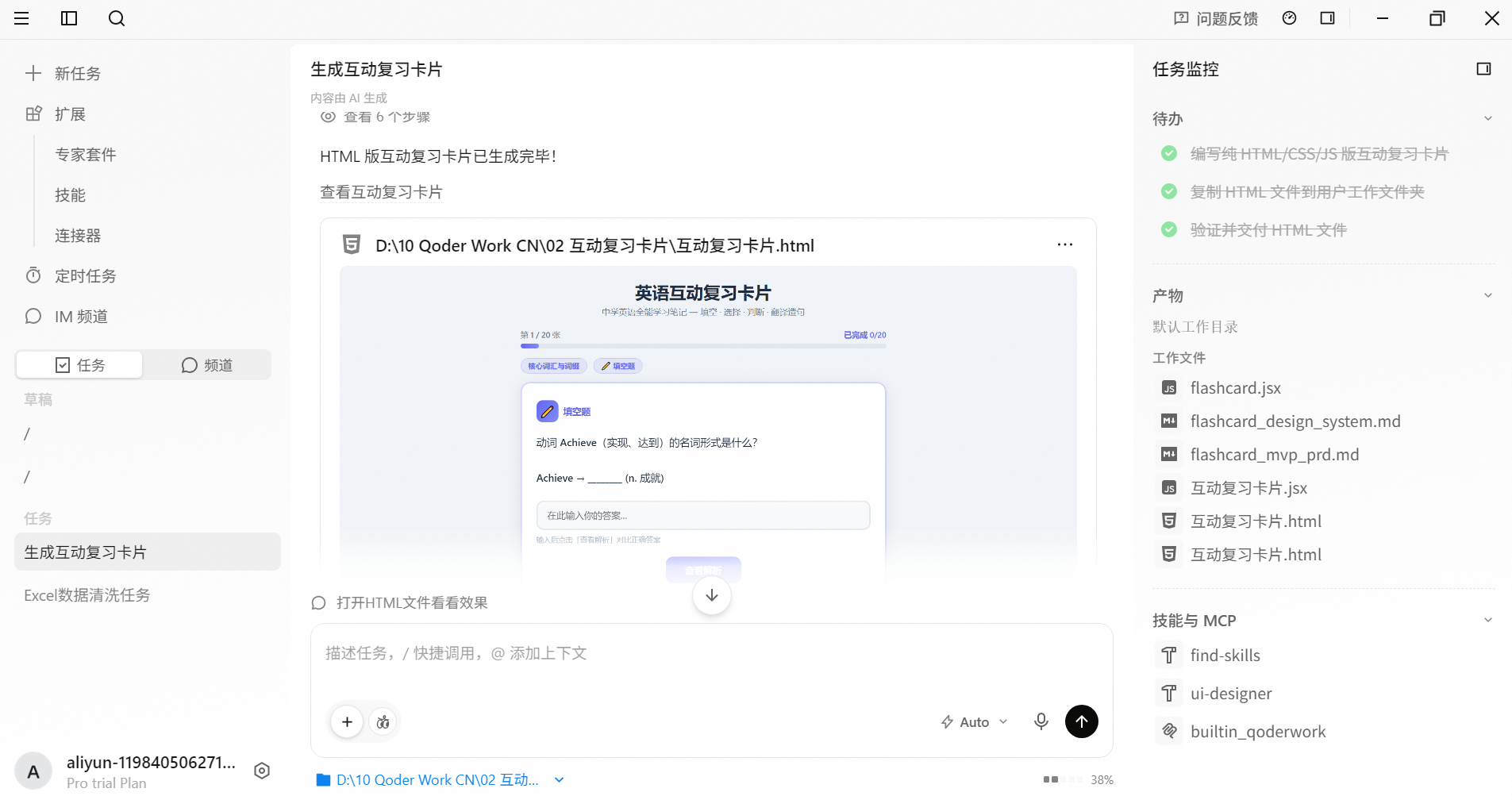Click preview progress bar 第1/20张
The width and height of the screenshot is (1512, 800).
coord(703,346)
